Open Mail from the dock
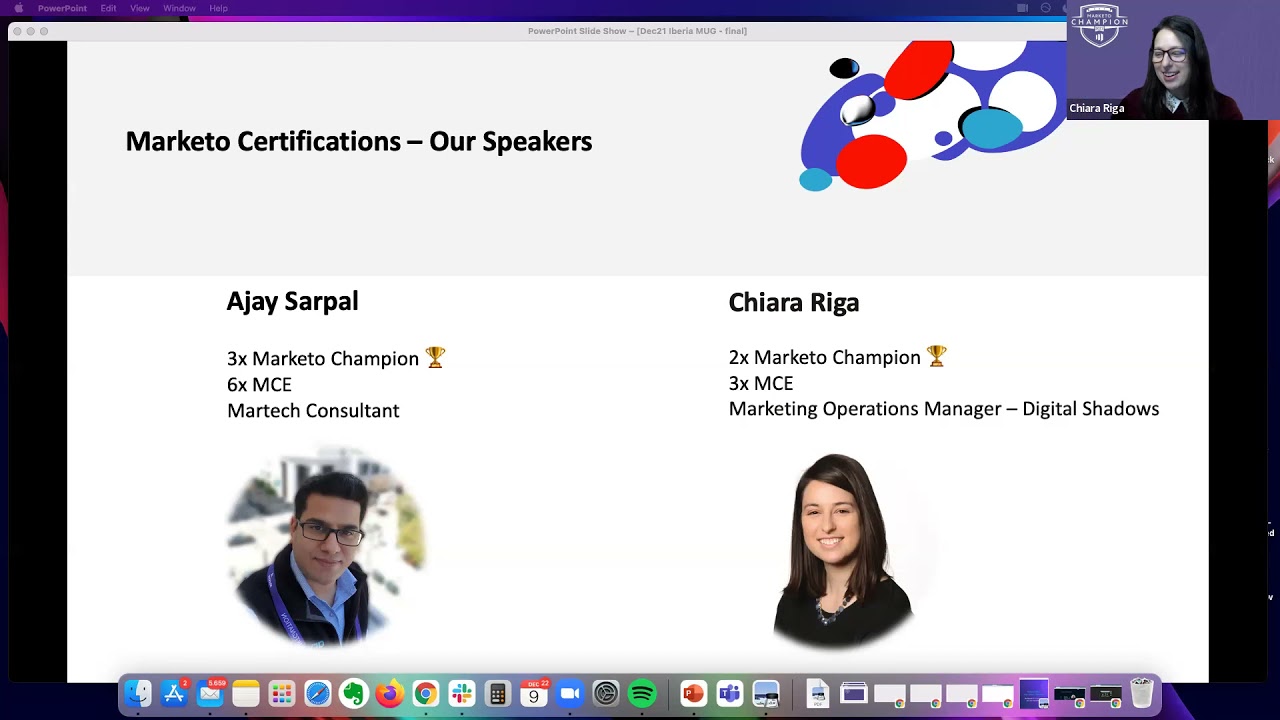This screenshot has width=1280, height=720. [x=210, y=693]
